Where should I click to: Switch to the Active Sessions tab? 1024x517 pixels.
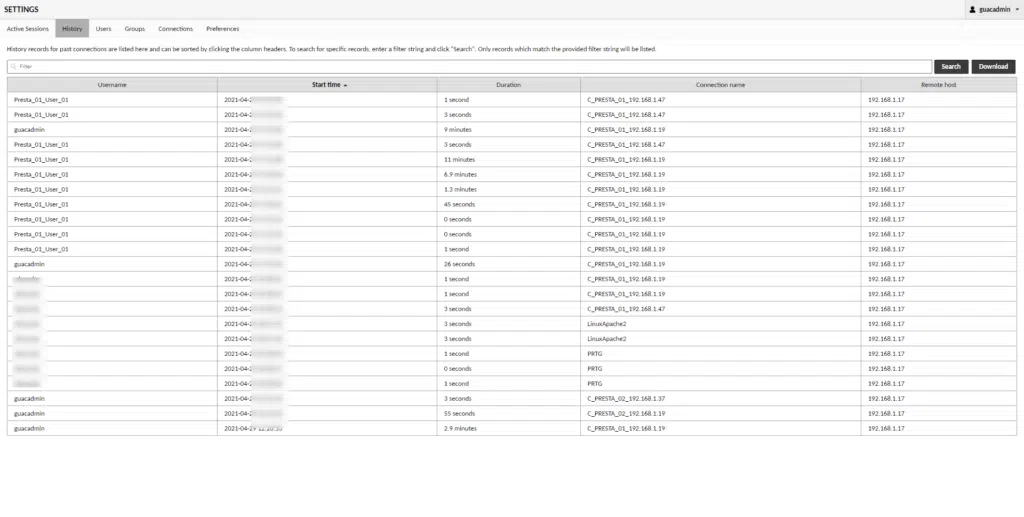pyautogui.click(x=27, y=29)
